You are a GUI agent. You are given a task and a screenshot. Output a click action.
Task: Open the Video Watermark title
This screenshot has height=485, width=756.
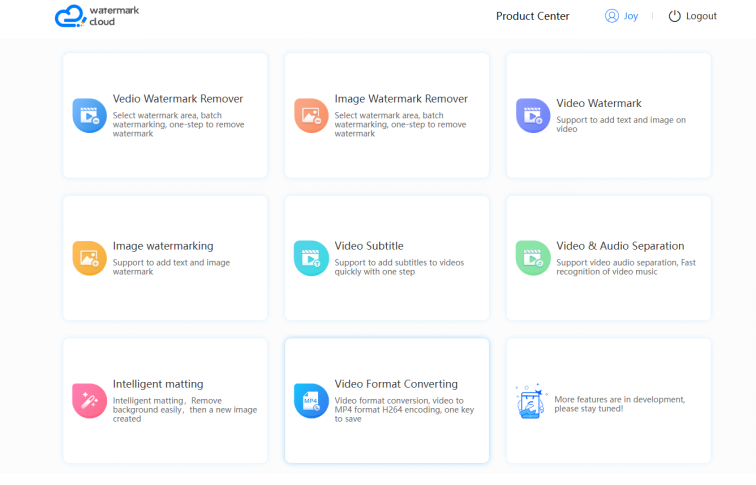[599, 103]
